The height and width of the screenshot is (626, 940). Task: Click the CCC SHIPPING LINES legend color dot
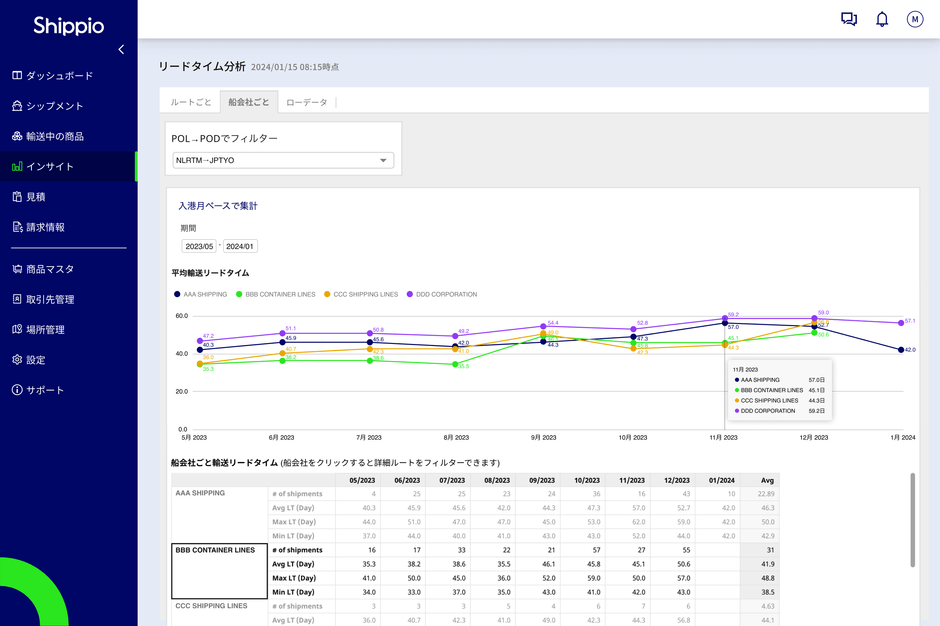tap(328, 294)
